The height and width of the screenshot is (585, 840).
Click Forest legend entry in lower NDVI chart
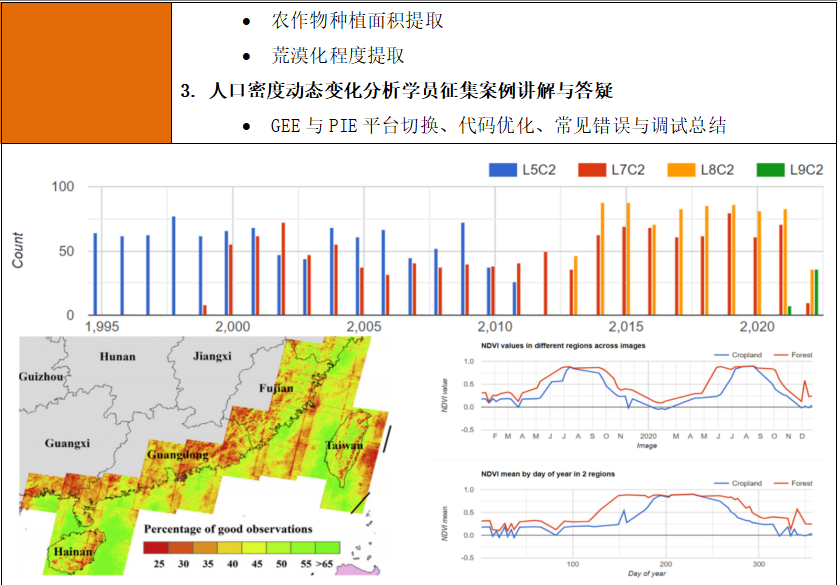click(x=793, y=483)
